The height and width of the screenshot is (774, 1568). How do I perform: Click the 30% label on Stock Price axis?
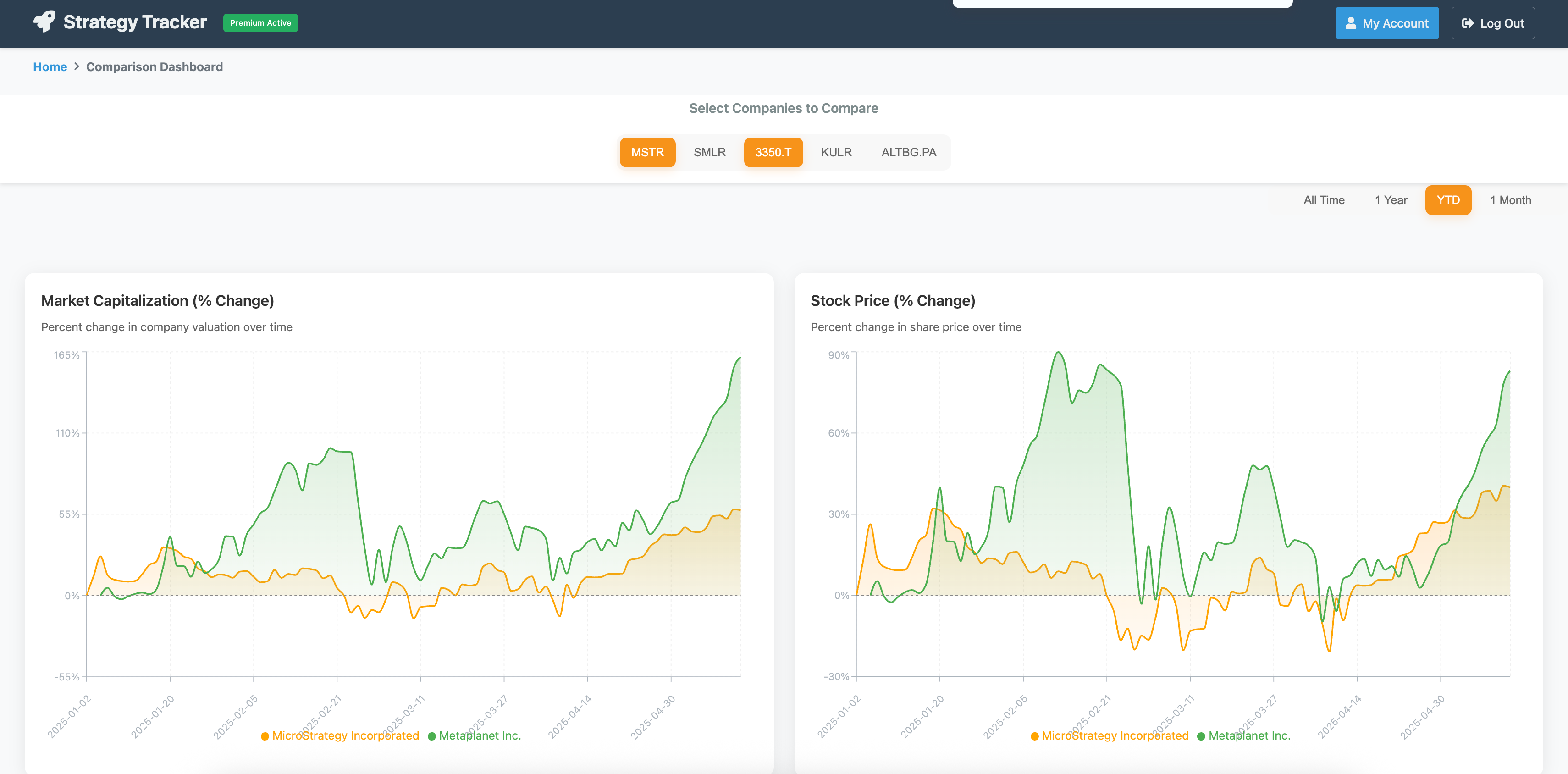839,514
